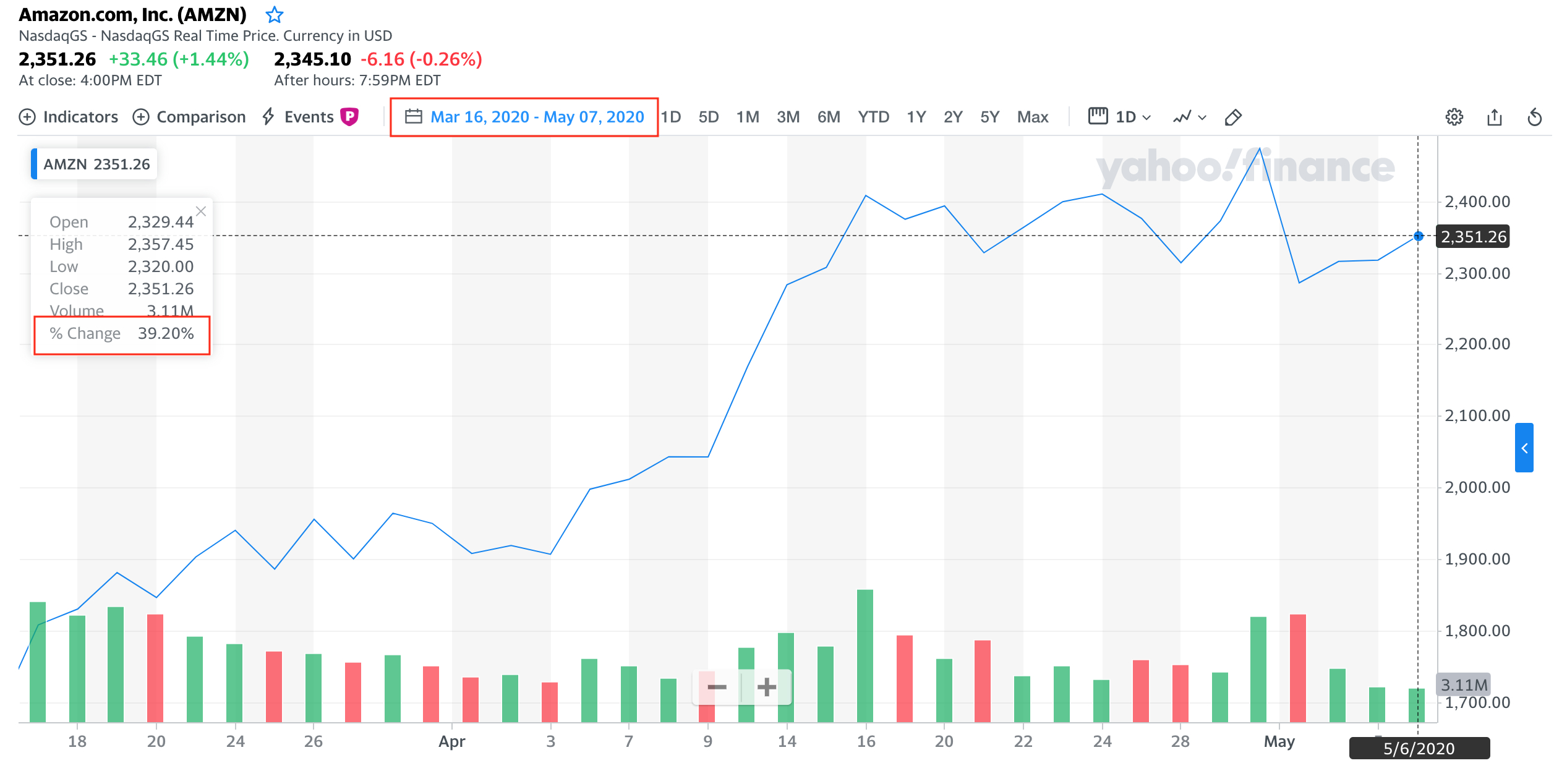Open the calendar date range picker icon

(413, 116)
